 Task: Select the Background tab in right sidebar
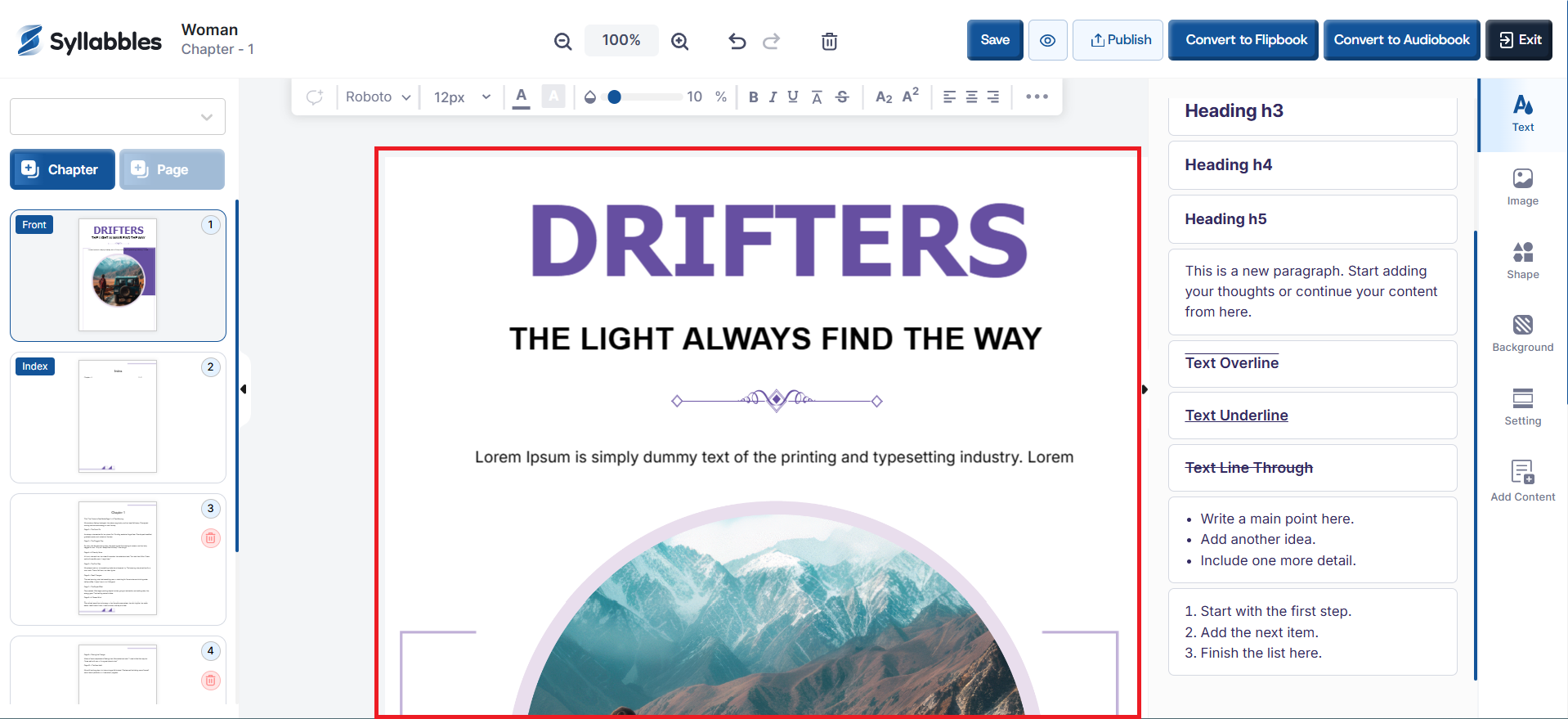(x=1522, y=334)
